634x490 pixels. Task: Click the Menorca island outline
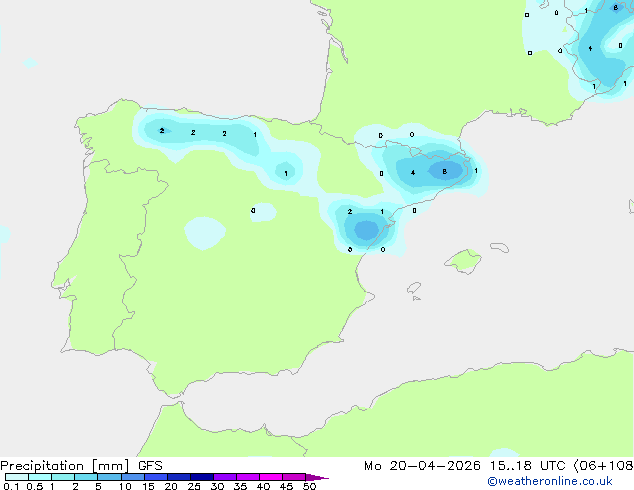pyautogui.click(x=499, y=247)
